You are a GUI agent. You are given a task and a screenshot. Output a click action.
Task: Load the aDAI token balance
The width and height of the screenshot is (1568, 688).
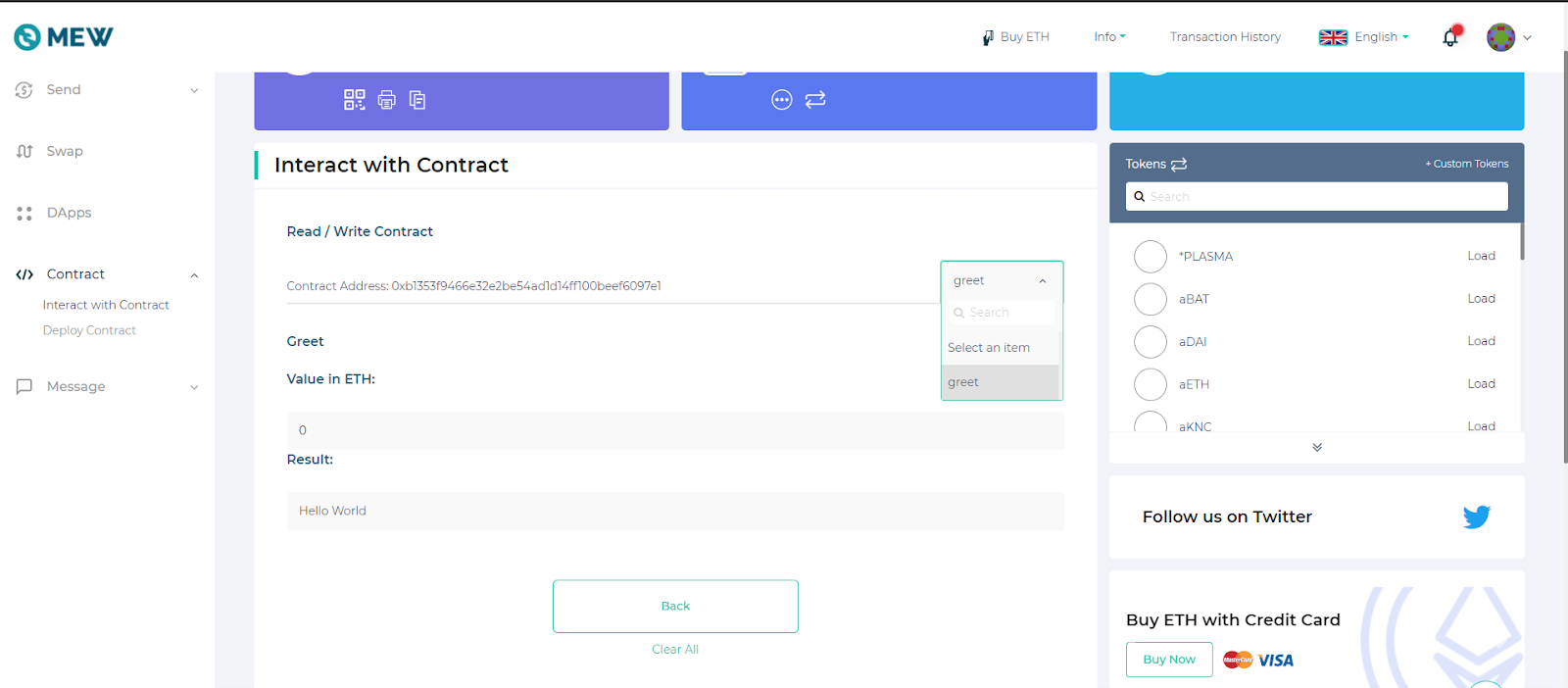tap(1481, 341)
